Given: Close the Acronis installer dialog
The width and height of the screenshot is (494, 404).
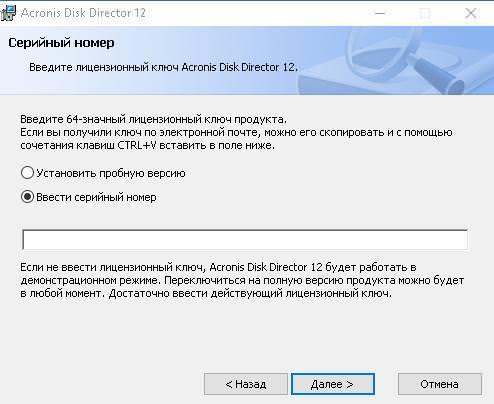Looking at the screenshot, I should coord(471,13).
